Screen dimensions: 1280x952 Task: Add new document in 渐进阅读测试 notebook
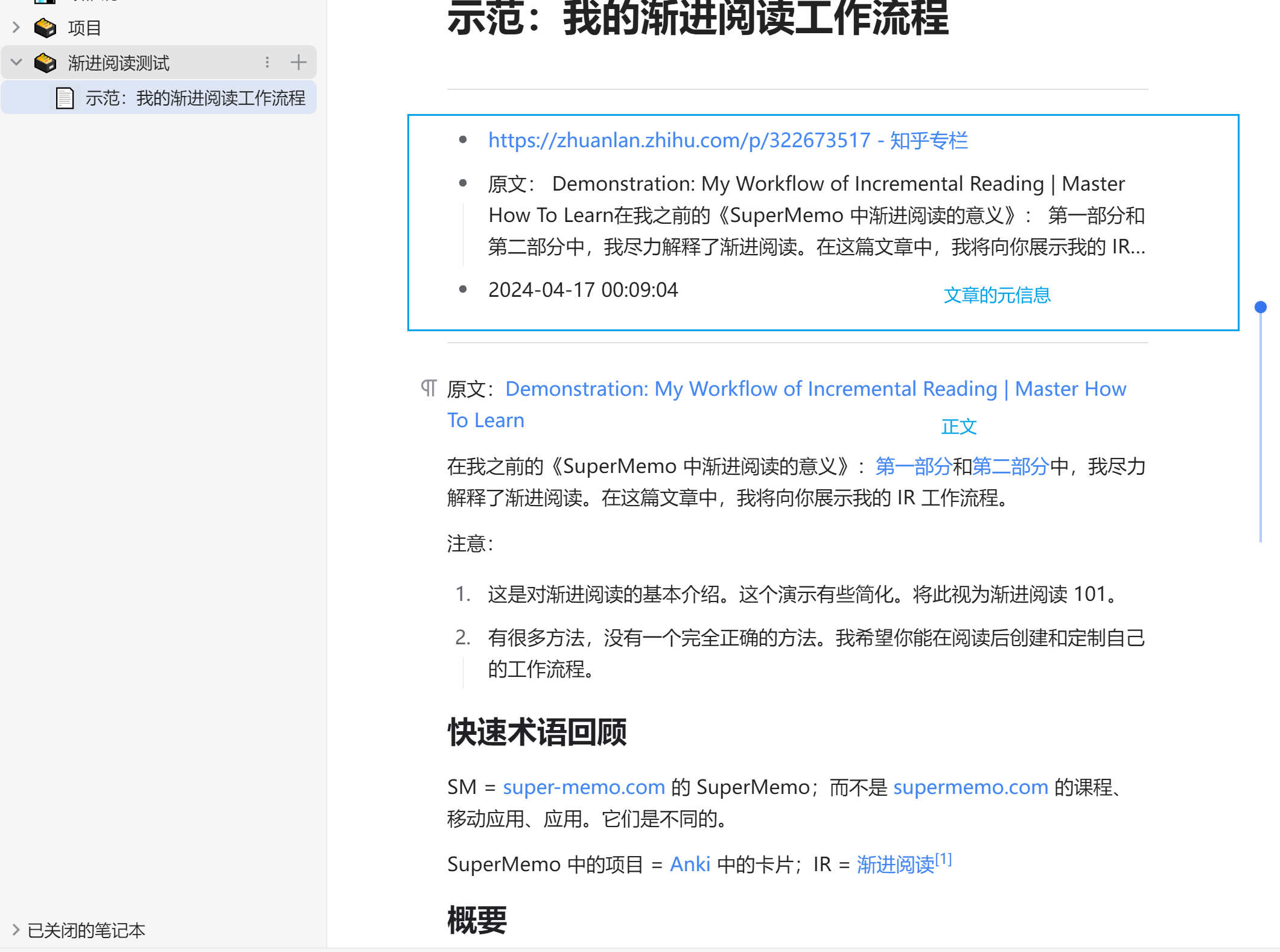[x=298, y=62]
